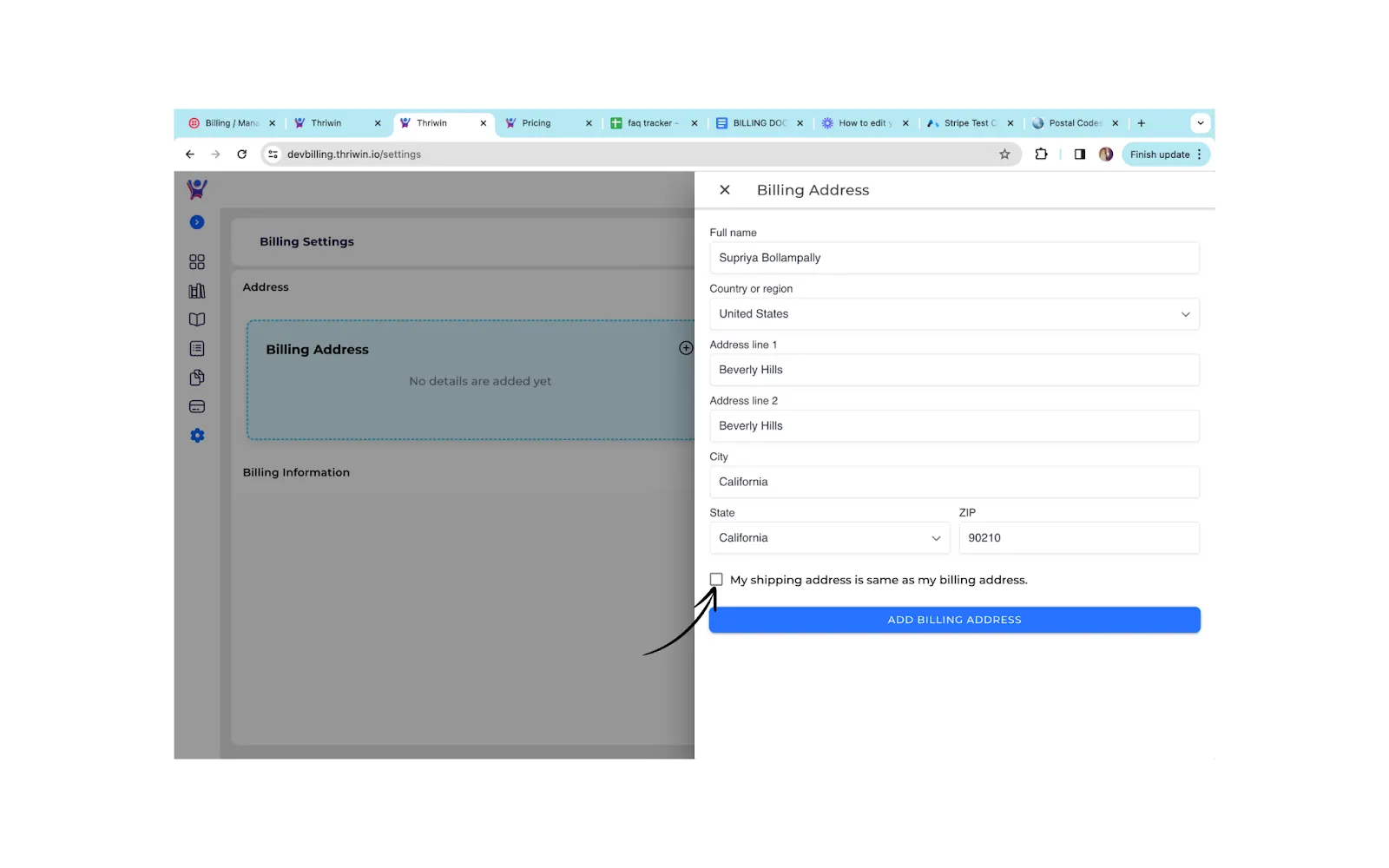Viewport: 1389px width, 868px height.
Task: Click the address bar URL
Action: [x=354, y=155]
